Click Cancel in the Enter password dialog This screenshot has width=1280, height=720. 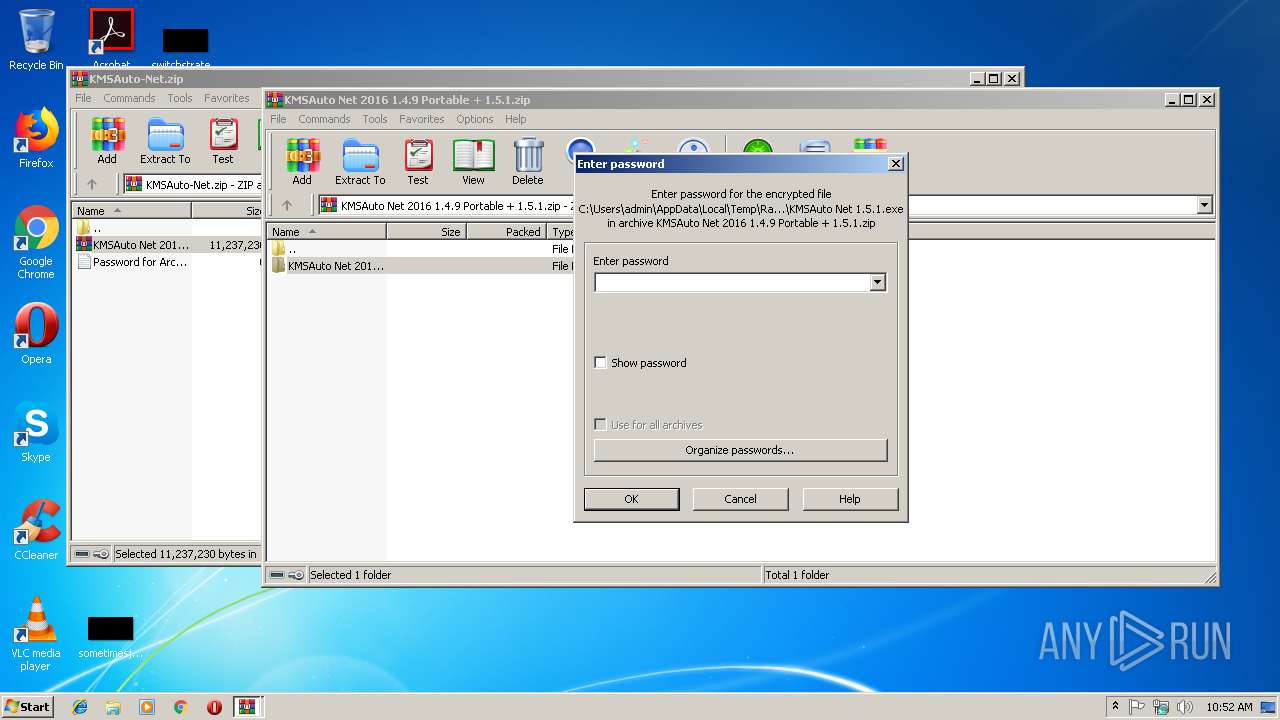[x=740, y=499]
